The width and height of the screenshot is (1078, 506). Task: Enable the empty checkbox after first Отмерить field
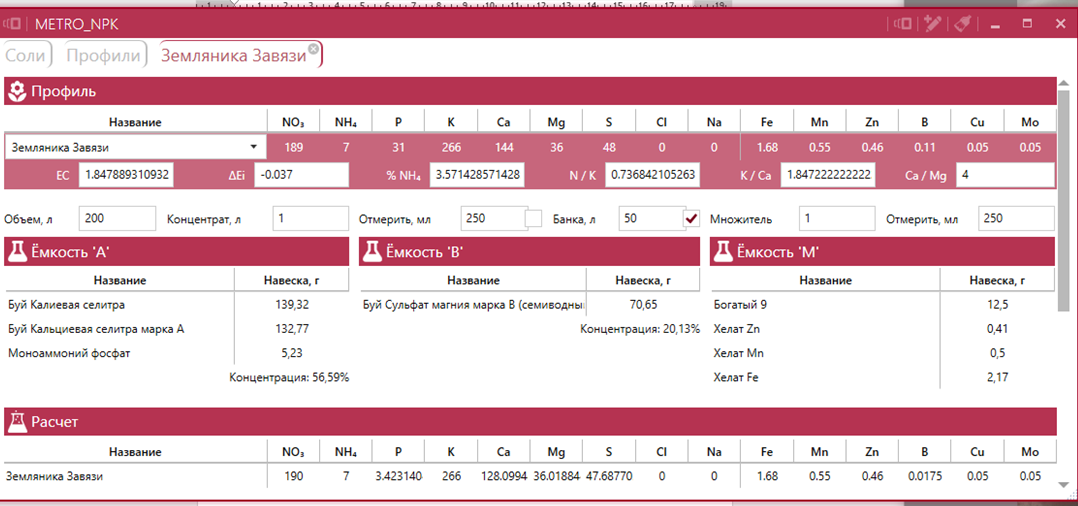click(534, 218)
